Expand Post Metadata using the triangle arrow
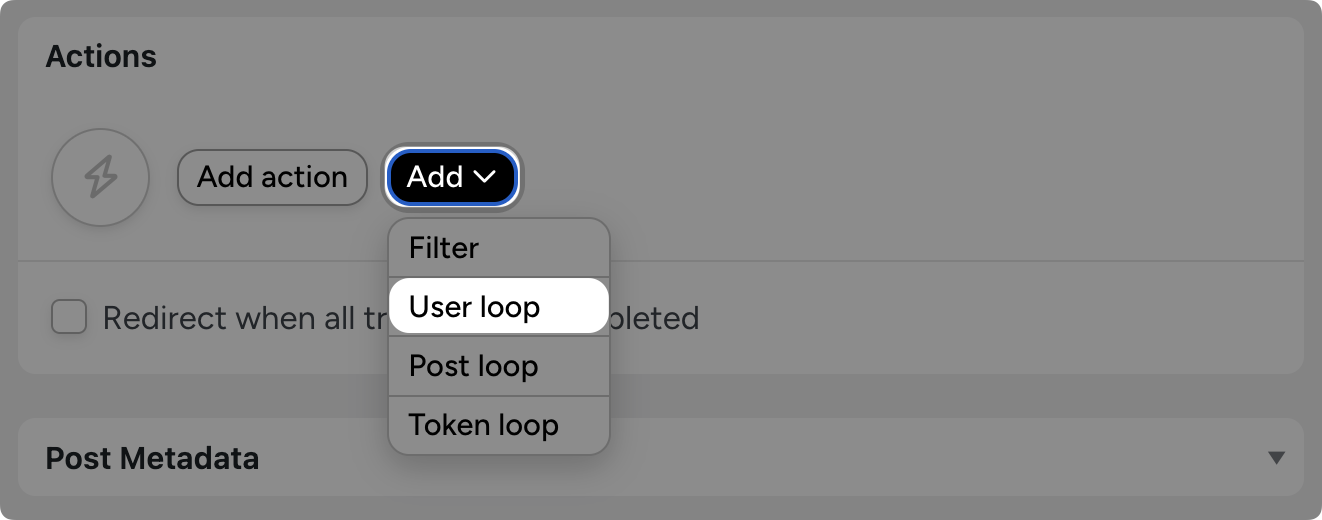Screen dimensions: 1322x520 coord(1275,458)
